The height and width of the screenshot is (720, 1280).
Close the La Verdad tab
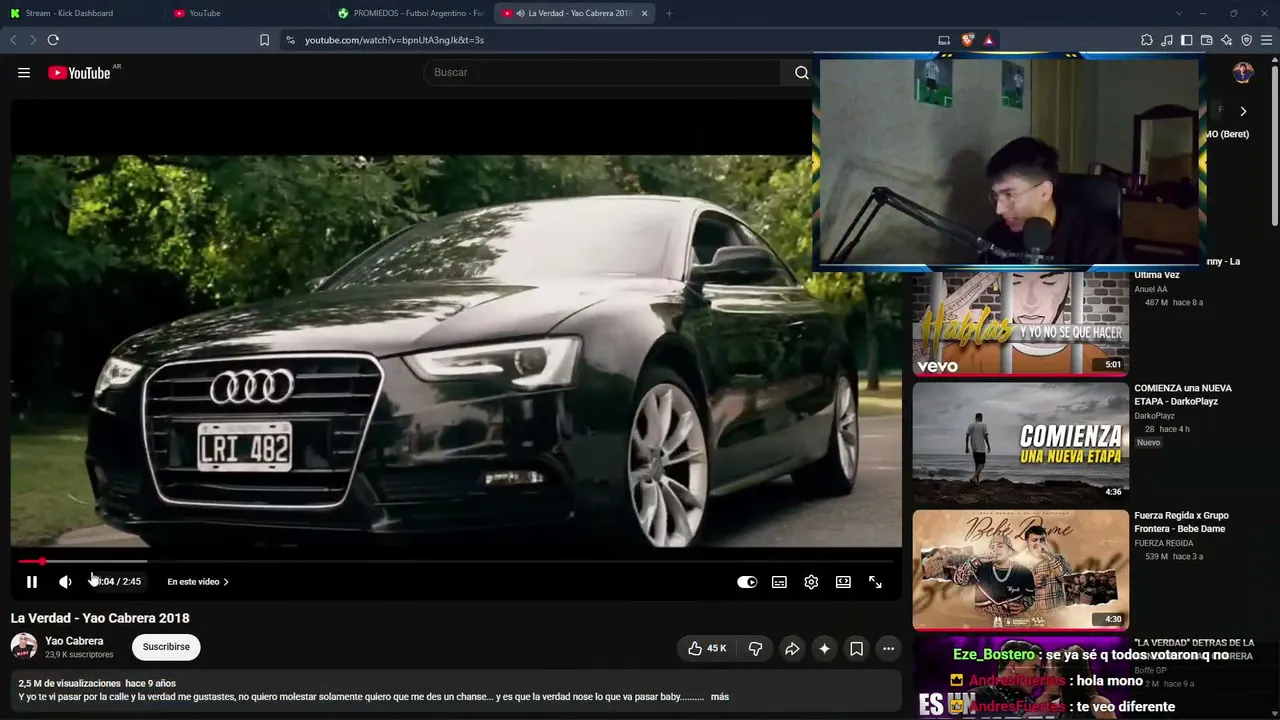point(645,13)
